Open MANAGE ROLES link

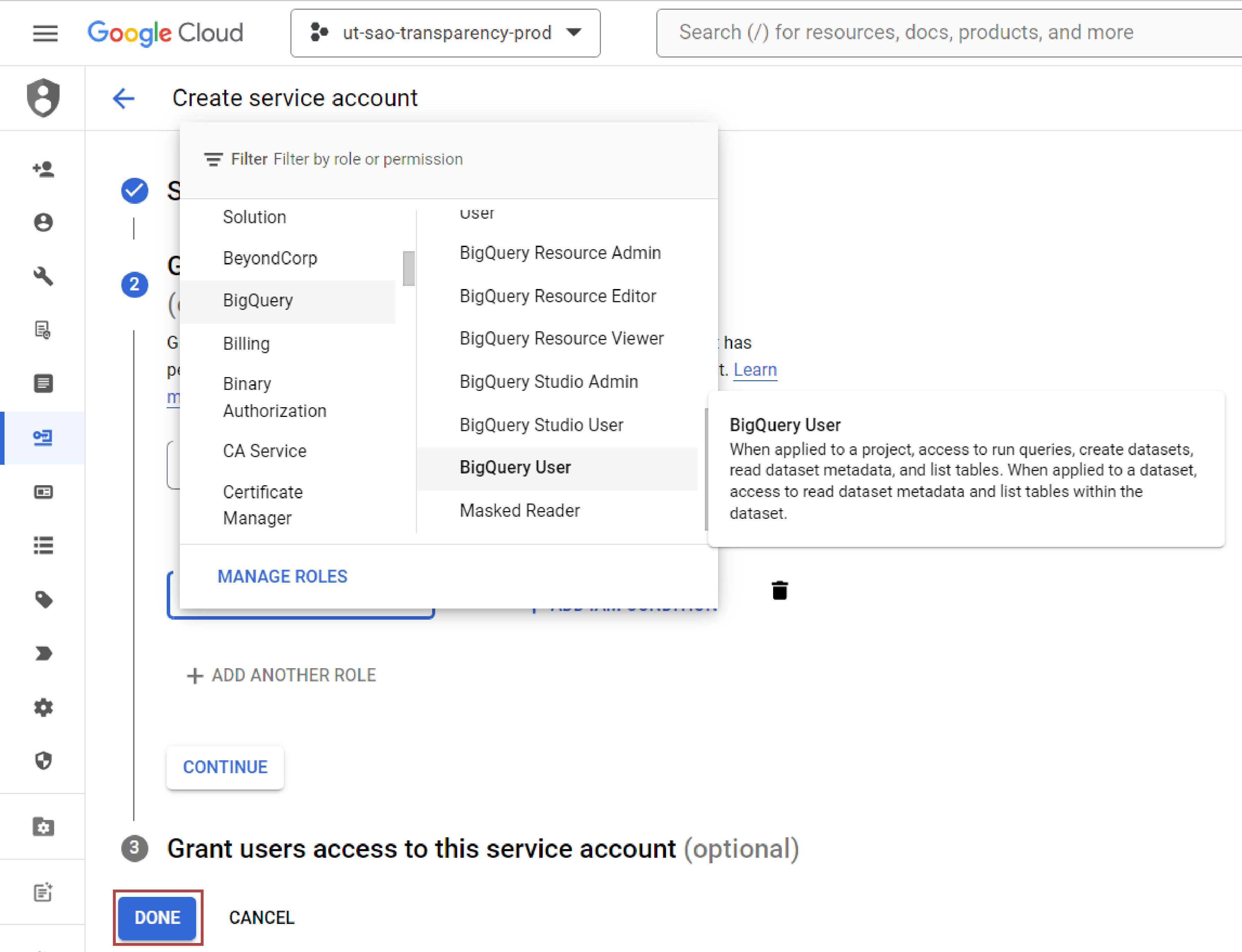coord(282,576)
